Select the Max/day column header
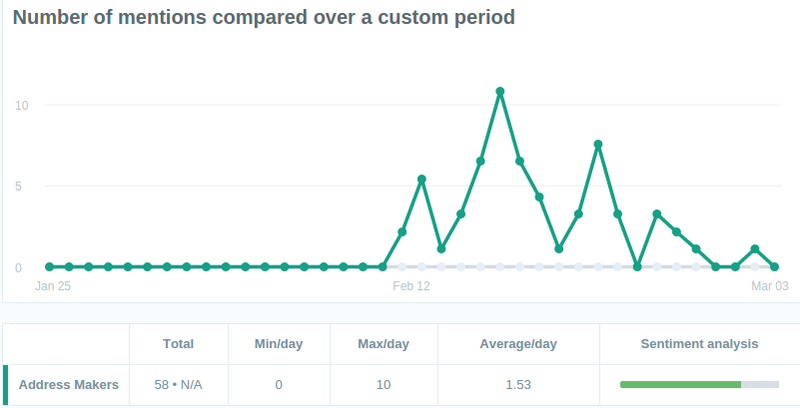This screenshot has width=800, height=408. pos(383,344)
